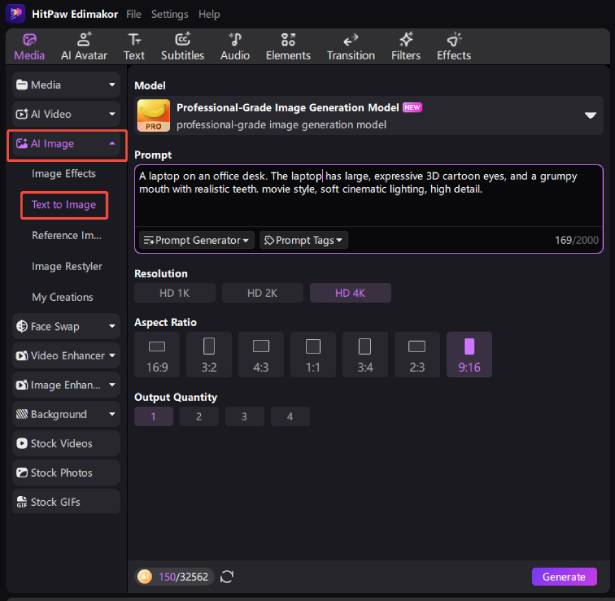This screenshot has height=601, width=615.
Task: Open the AI Avatar tool
Action: click(x=84, y=47)
